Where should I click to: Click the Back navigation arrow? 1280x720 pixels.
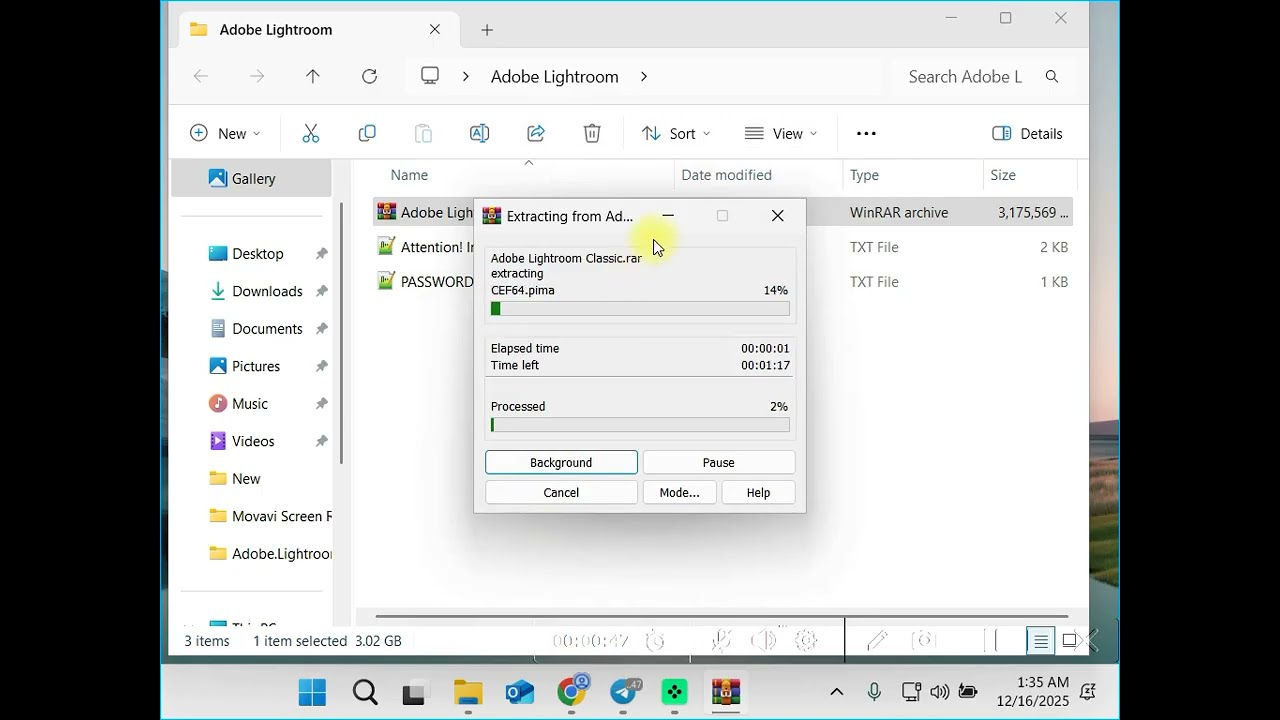tap(201, 76)
